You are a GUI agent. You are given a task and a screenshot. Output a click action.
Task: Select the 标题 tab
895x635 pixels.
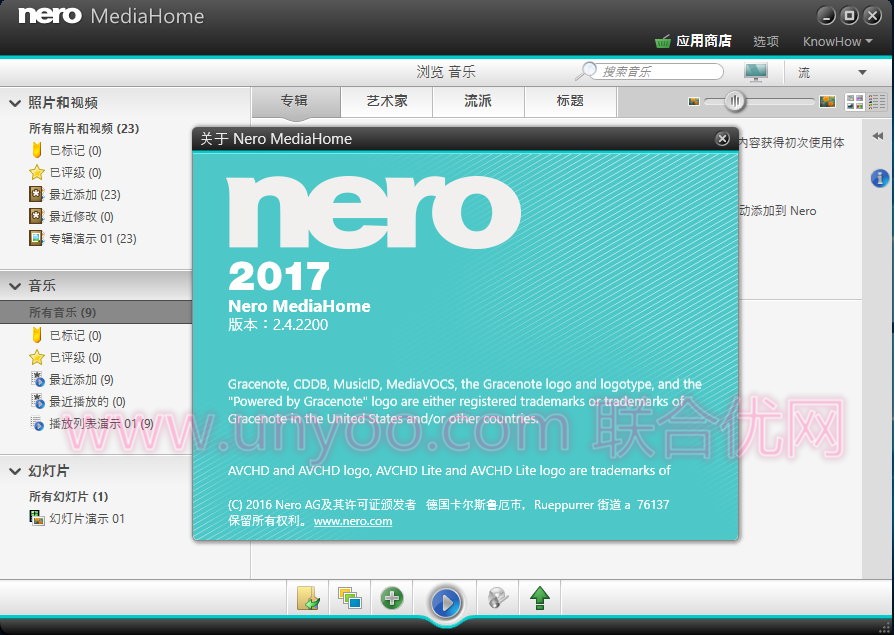[570, 102]
